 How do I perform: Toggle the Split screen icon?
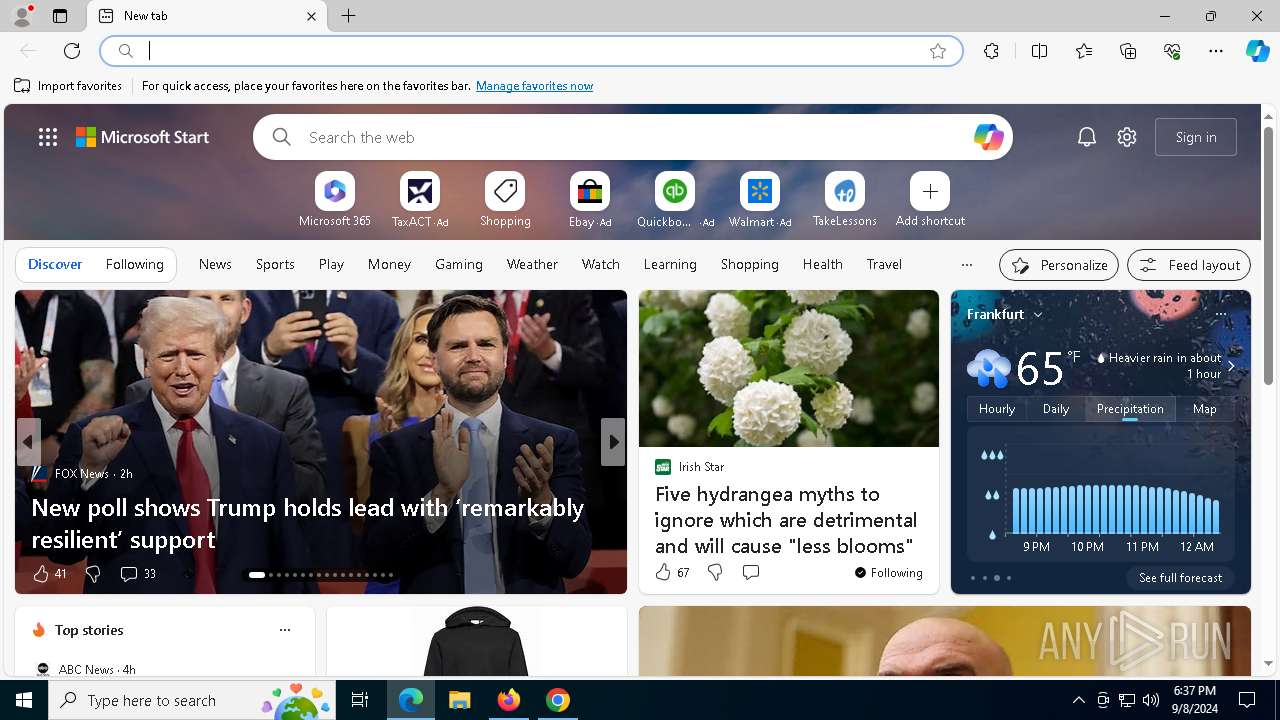tap(1039, 51)
